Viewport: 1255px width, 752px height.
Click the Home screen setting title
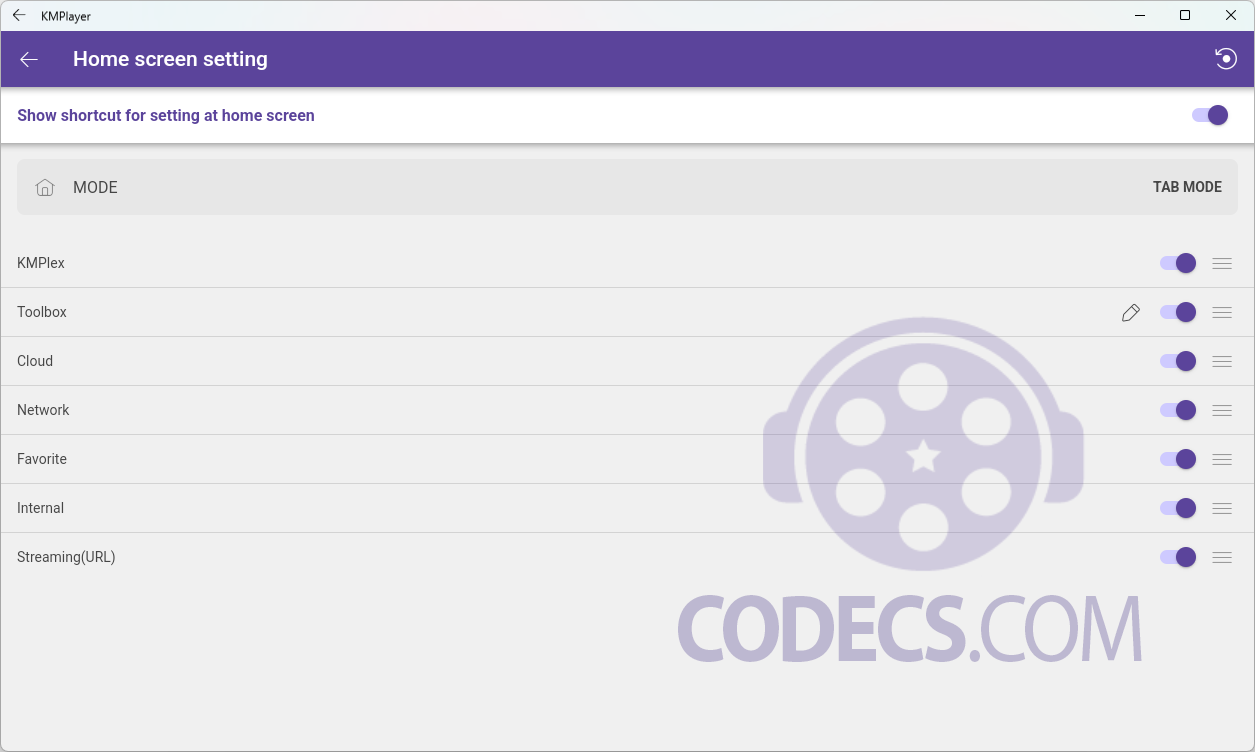coord(170,59)
